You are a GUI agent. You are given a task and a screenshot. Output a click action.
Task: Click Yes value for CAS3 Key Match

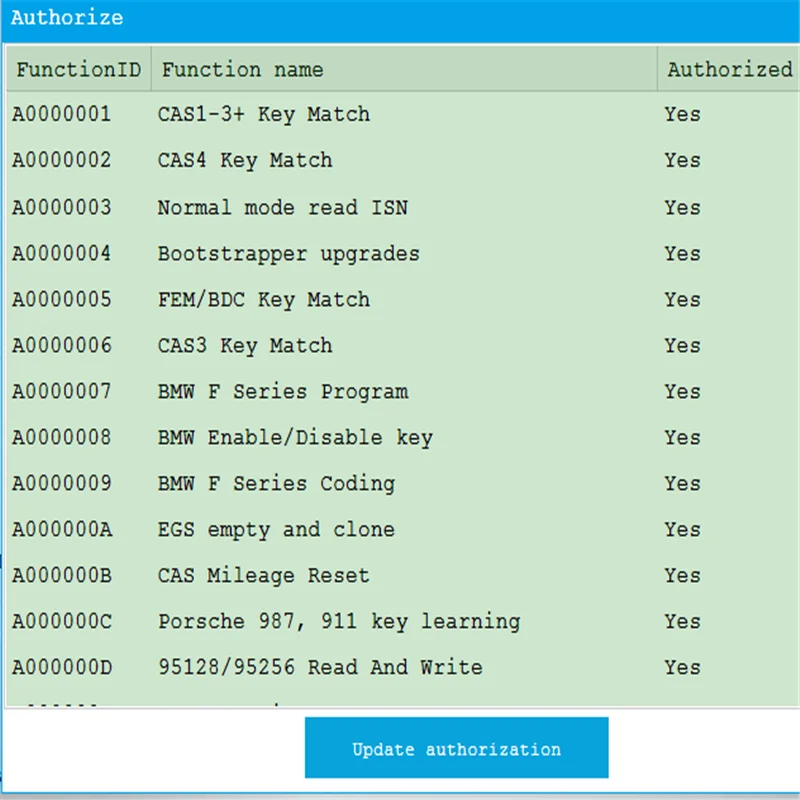[x=682, y=345]
